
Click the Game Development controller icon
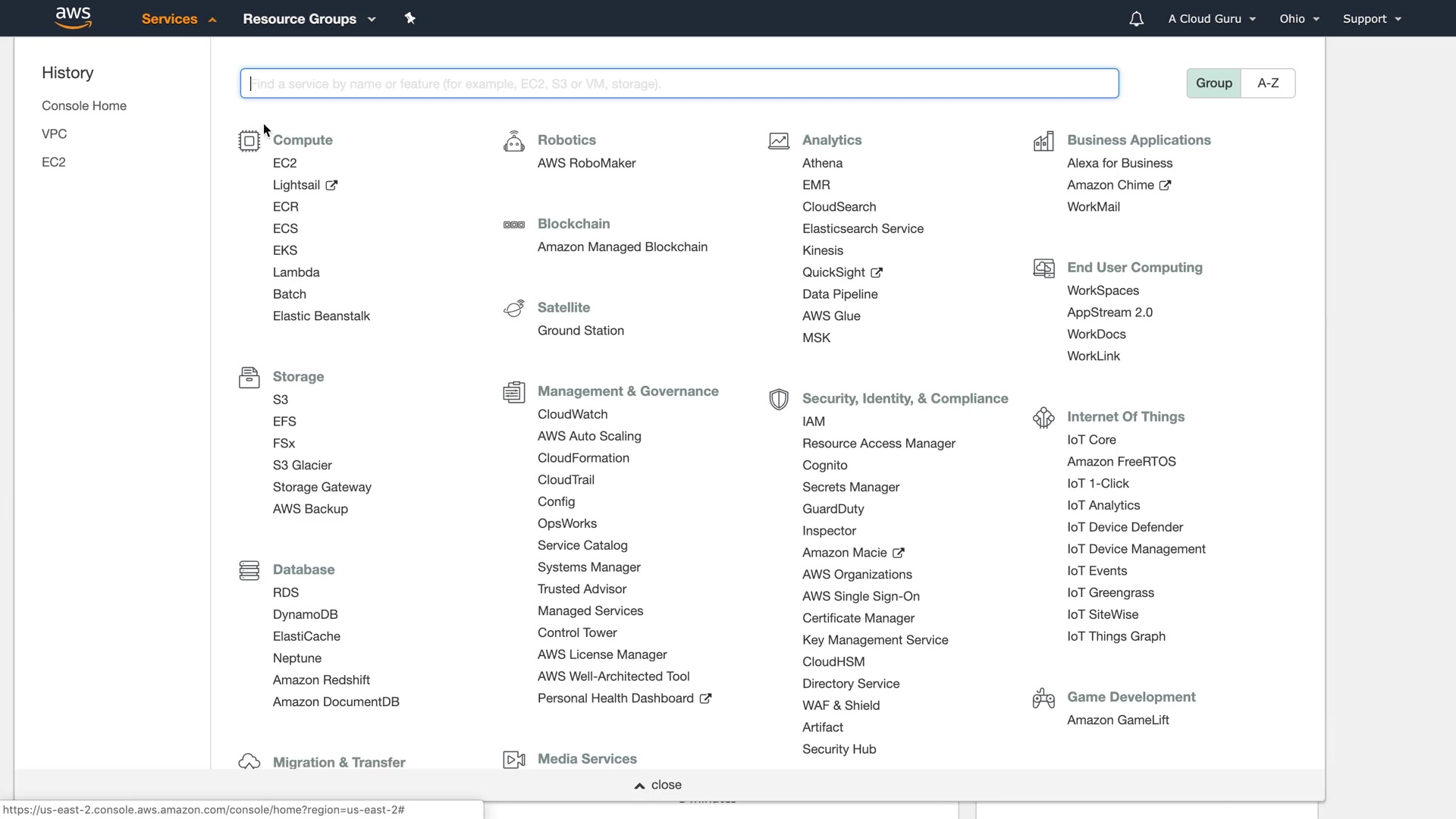(1043, 698)
